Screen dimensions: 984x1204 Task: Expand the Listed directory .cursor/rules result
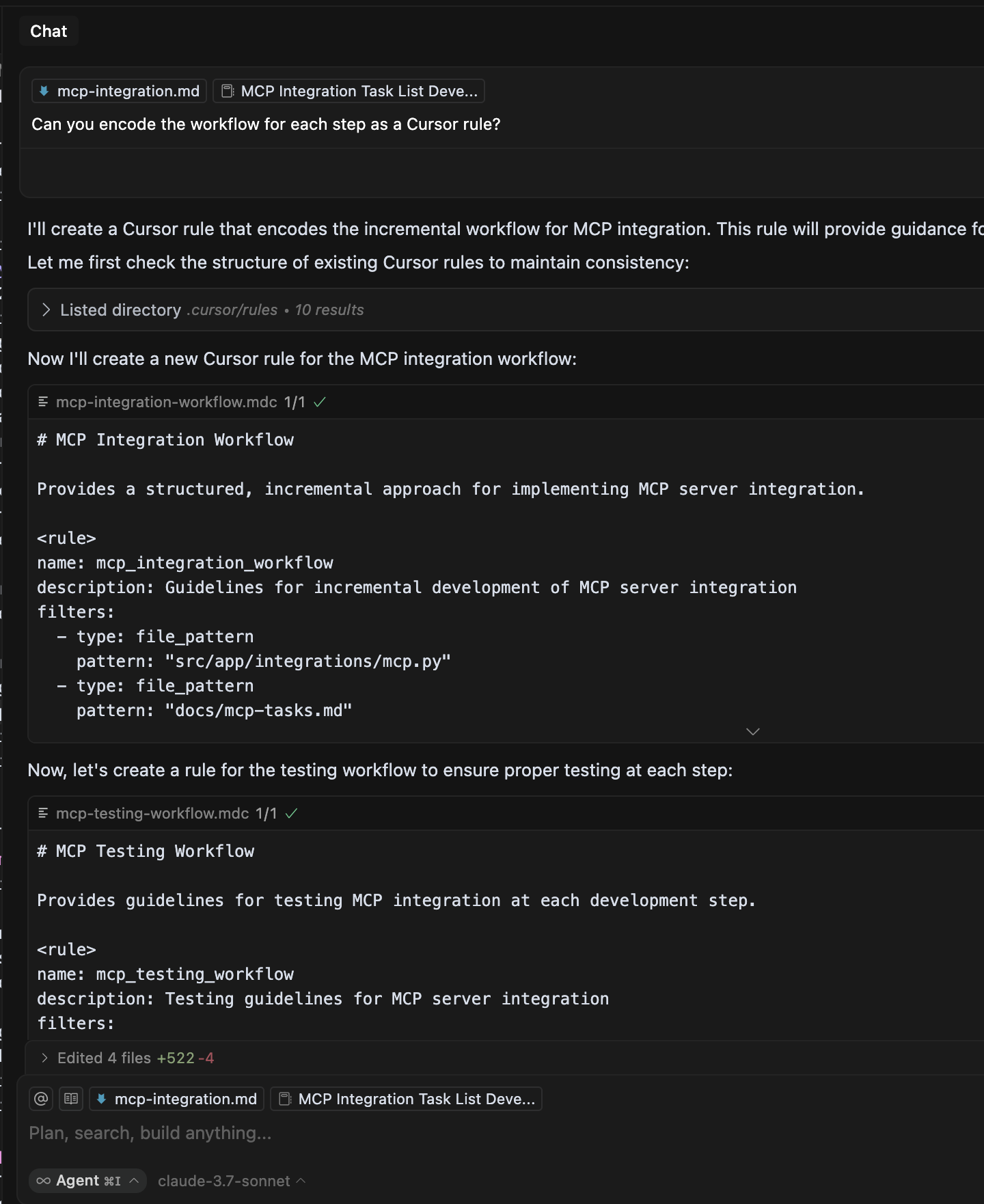pos(46,310)
